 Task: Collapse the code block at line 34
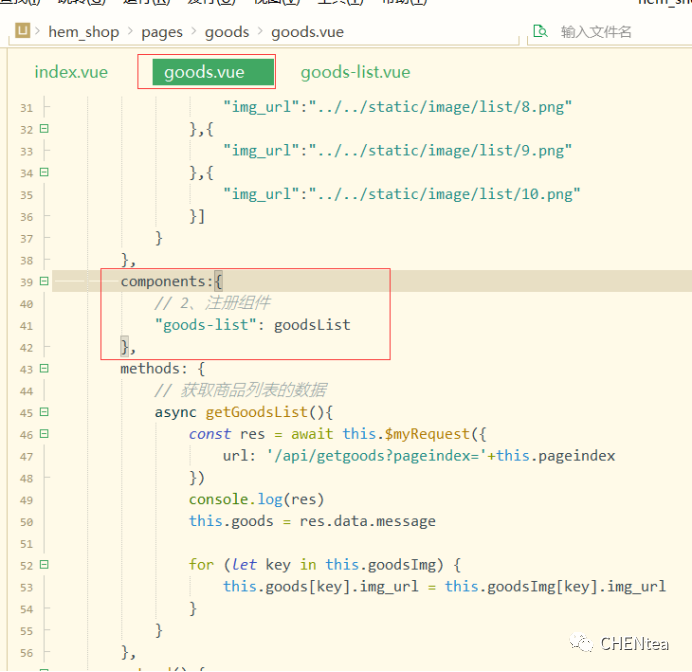point(44,173)
